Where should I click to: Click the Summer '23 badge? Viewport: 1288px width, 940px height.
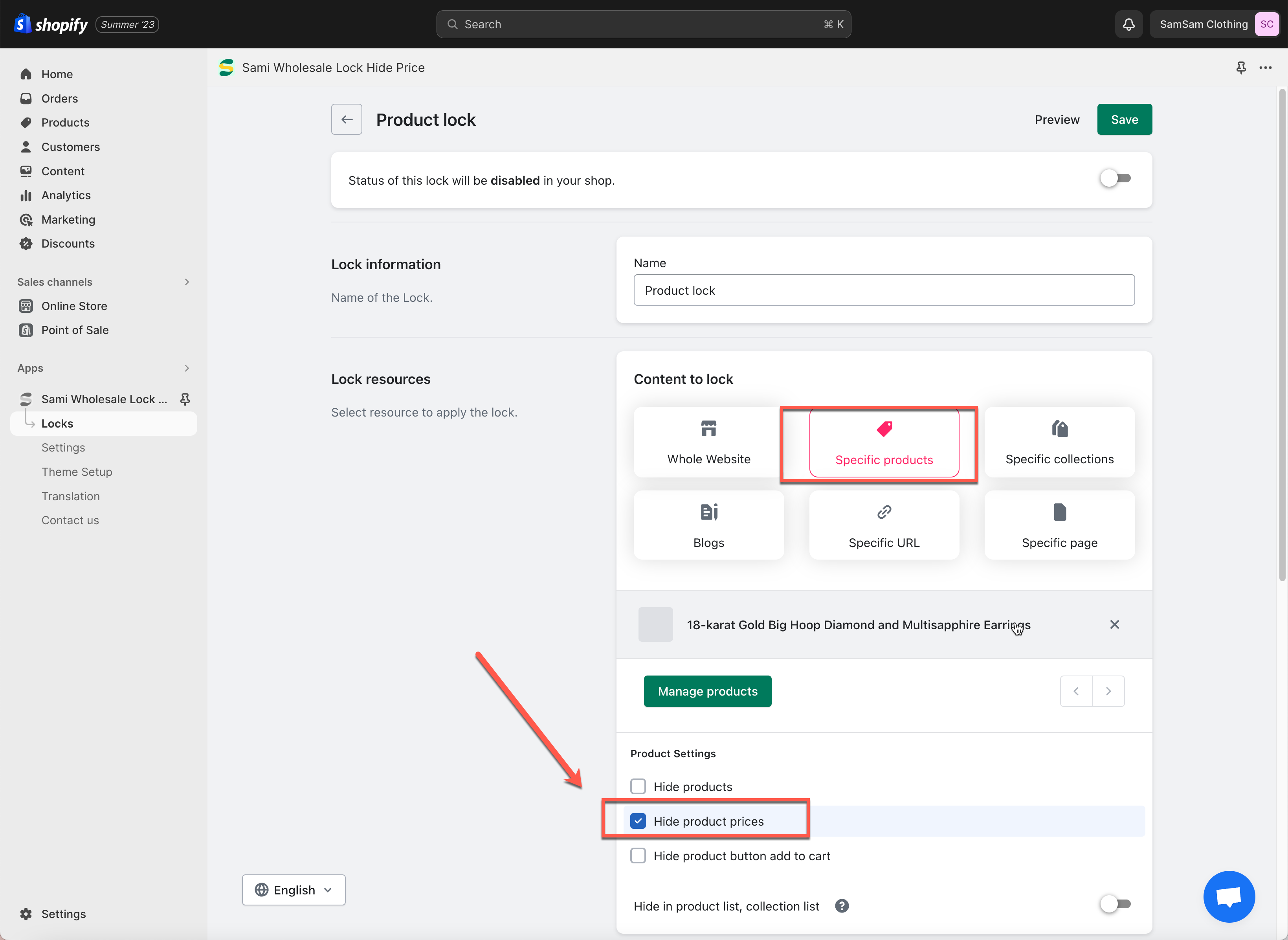click(x=127, y=24)
